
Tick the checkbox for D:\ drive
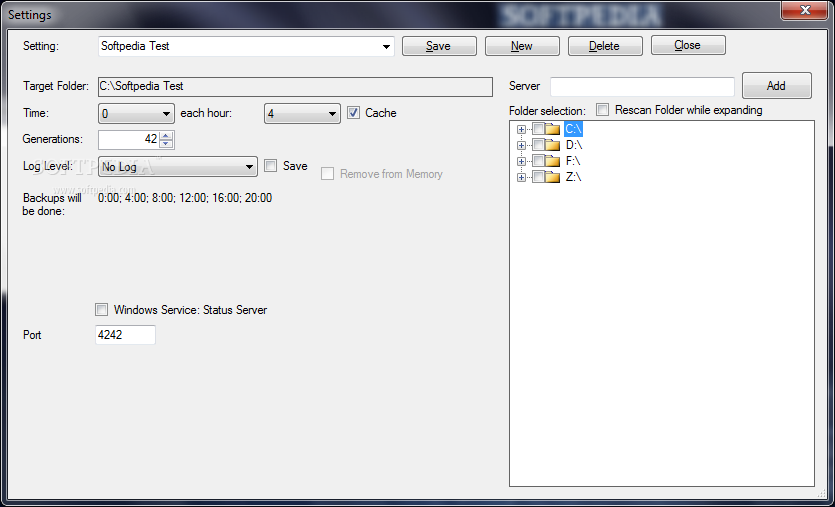pos(538,145)
